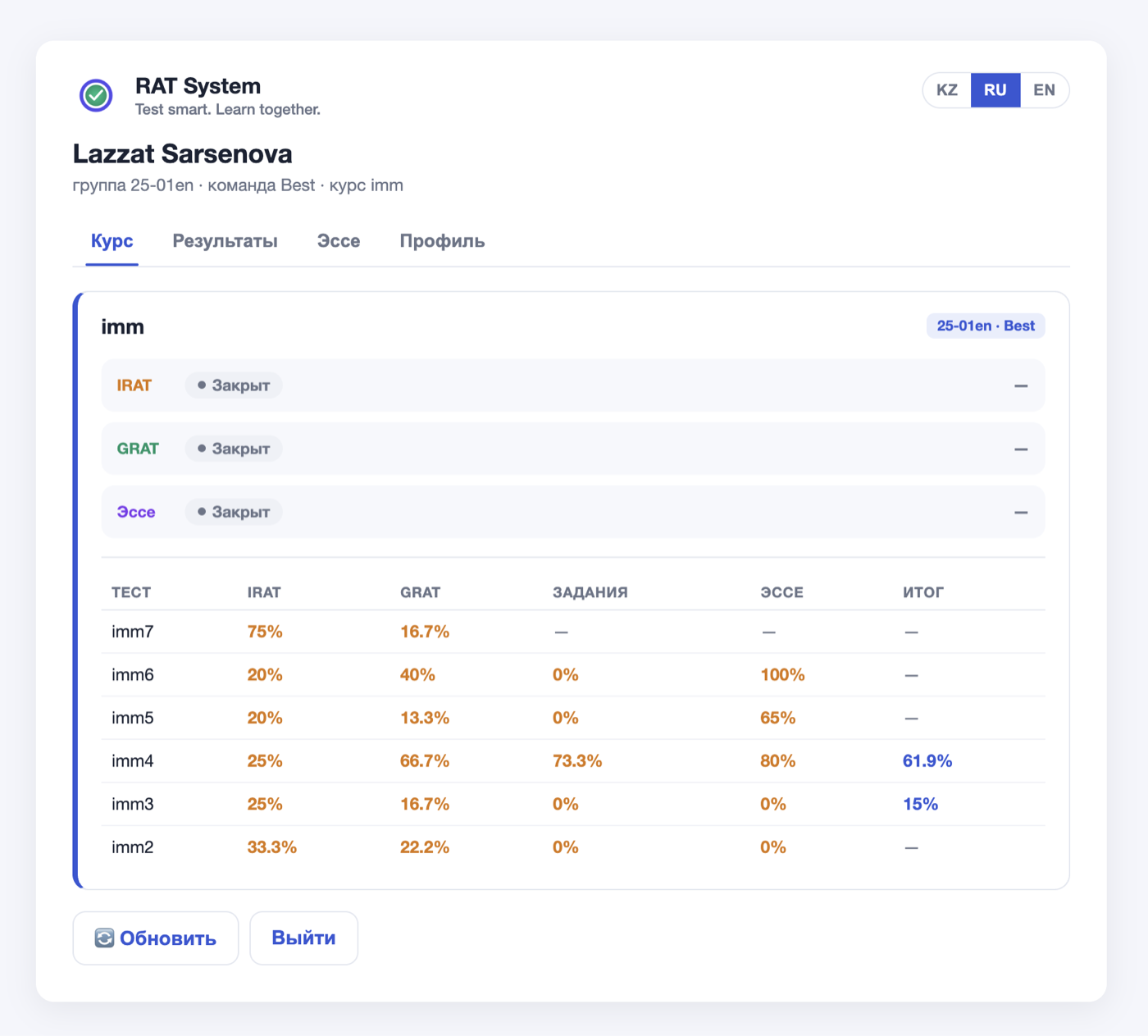Click the 13.3% GRAT score for imm5

tap(425, 718)
